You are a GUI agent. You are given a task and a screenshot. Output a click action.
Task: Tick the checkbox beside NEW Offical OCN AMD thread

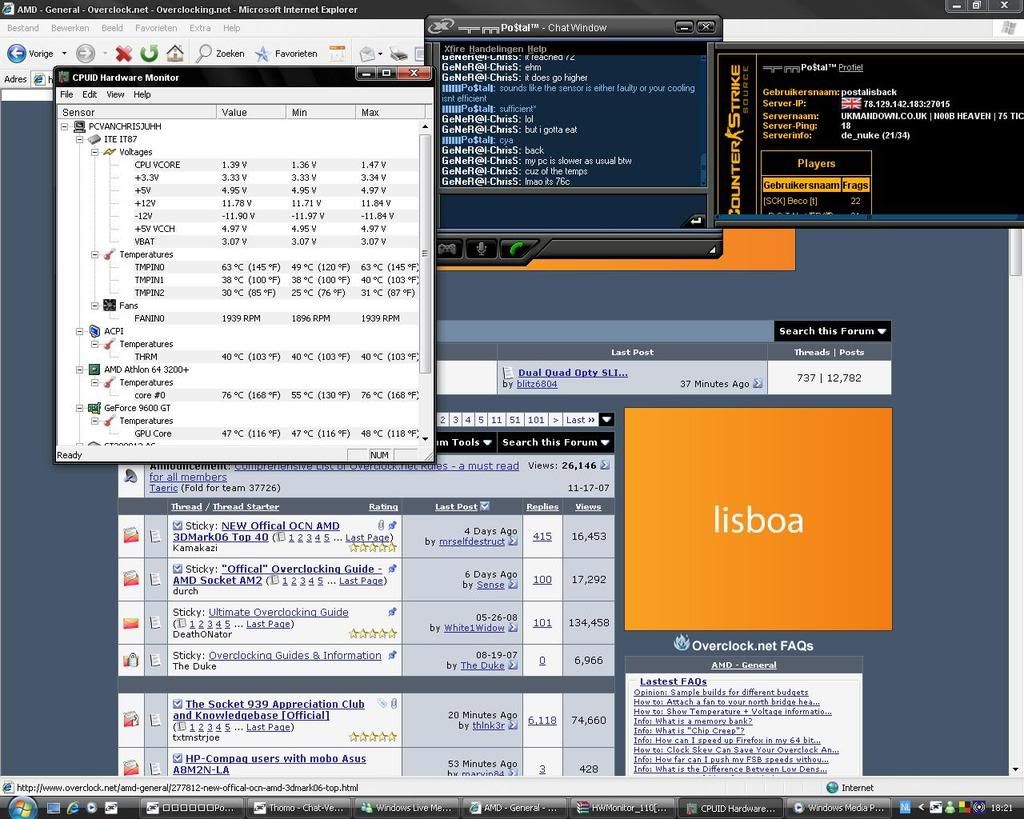(178, 526)
